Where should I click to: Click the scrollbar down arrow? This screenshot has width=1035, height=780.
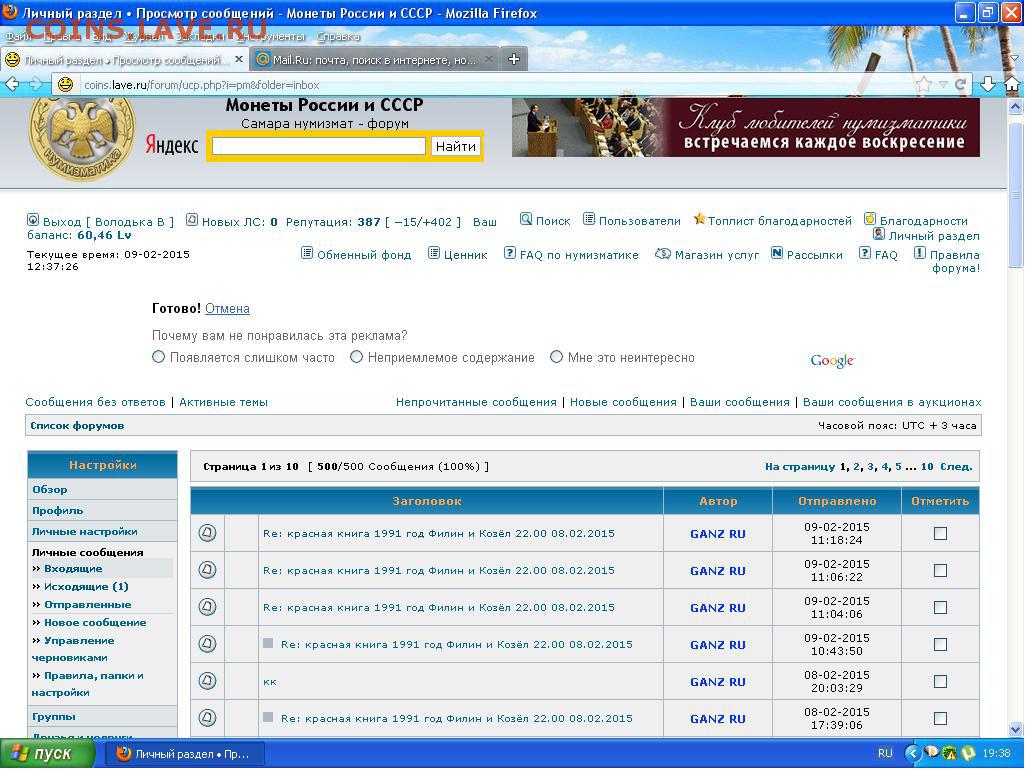[1016, 729]
